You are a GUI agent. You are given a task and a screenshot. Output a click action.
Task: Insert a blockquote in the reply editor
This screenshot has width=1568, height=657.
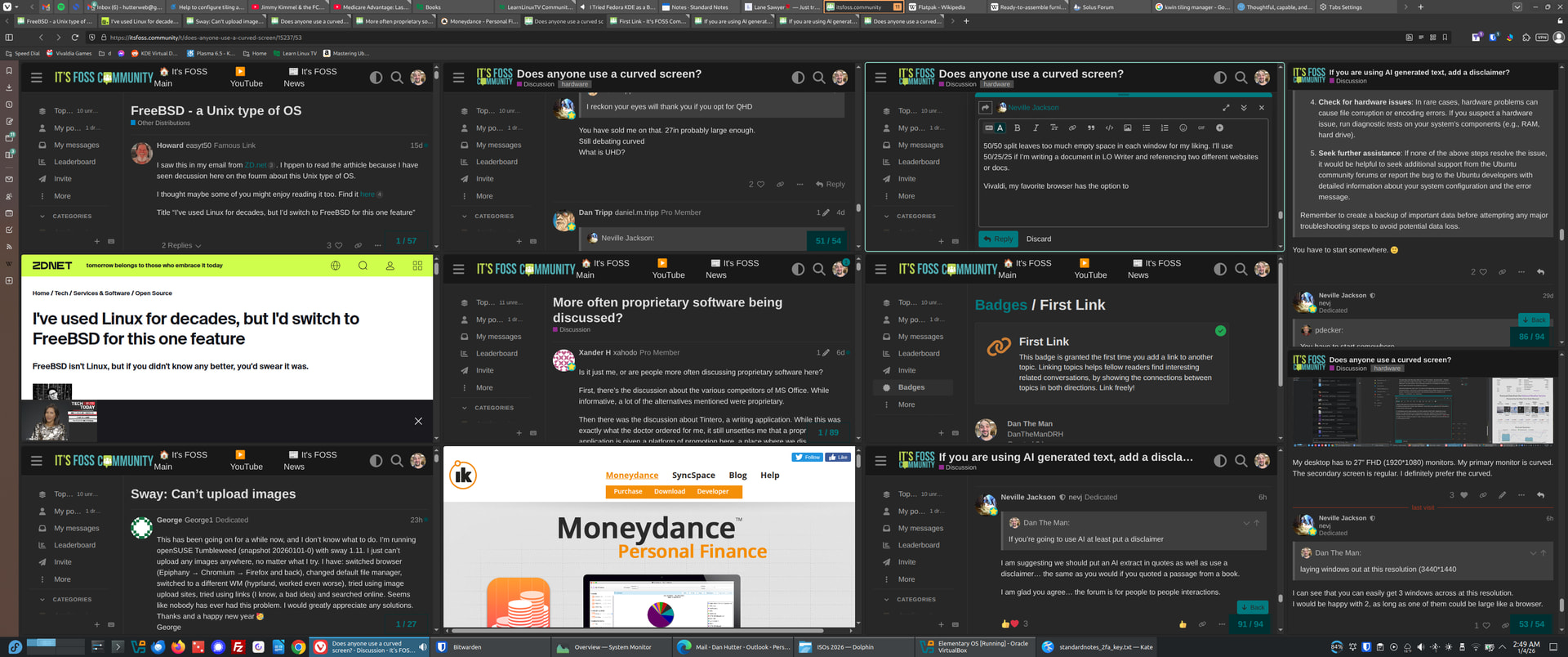point(1091,128)
